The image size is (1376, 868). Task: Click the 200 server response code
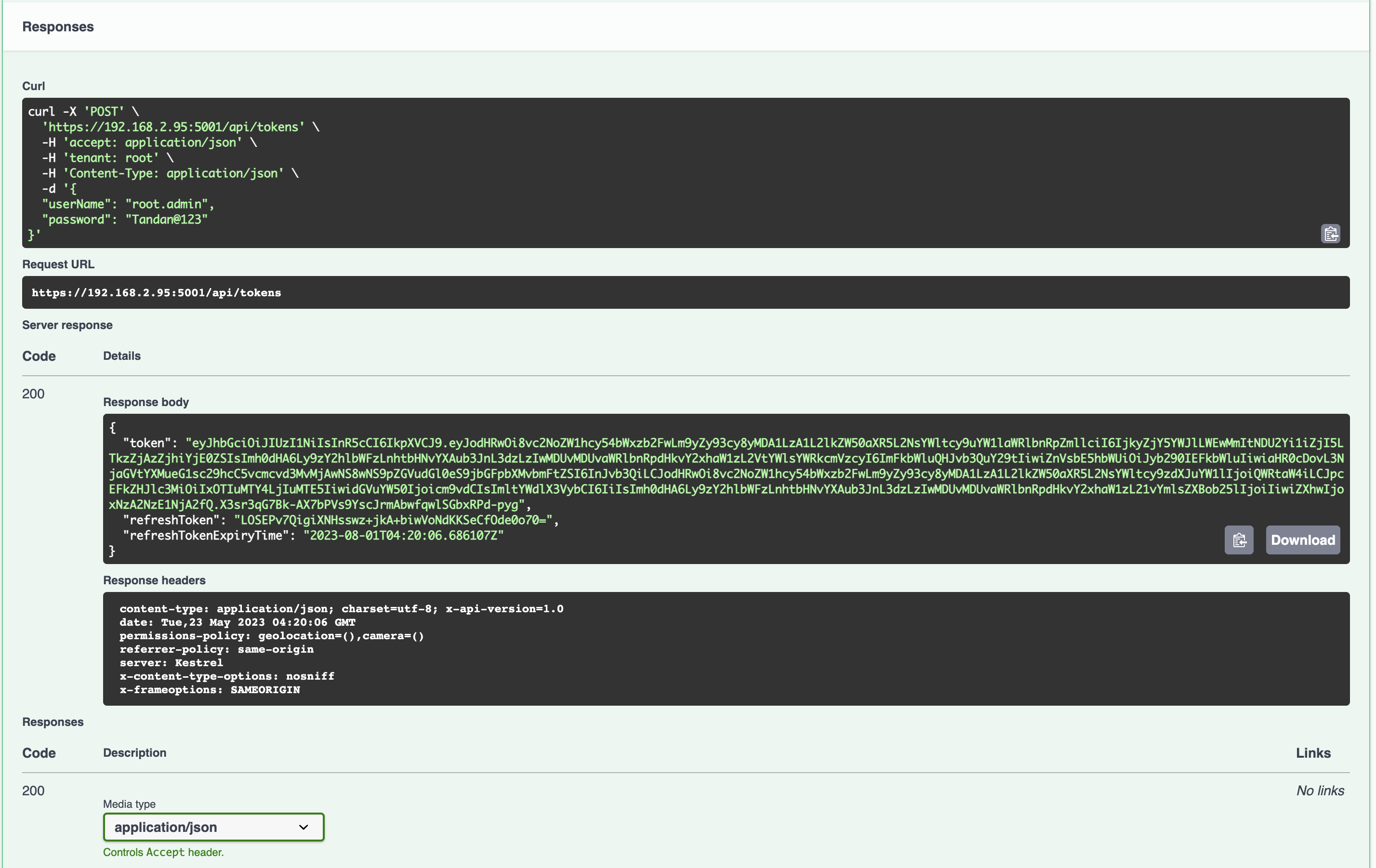[33, 394]
